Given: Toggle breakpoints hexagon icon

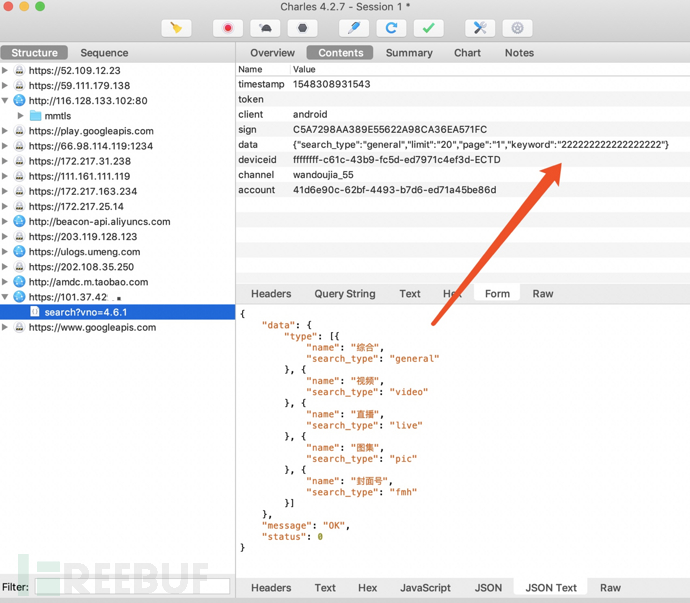Looking at the screenshot, I should tap(302, 29).
